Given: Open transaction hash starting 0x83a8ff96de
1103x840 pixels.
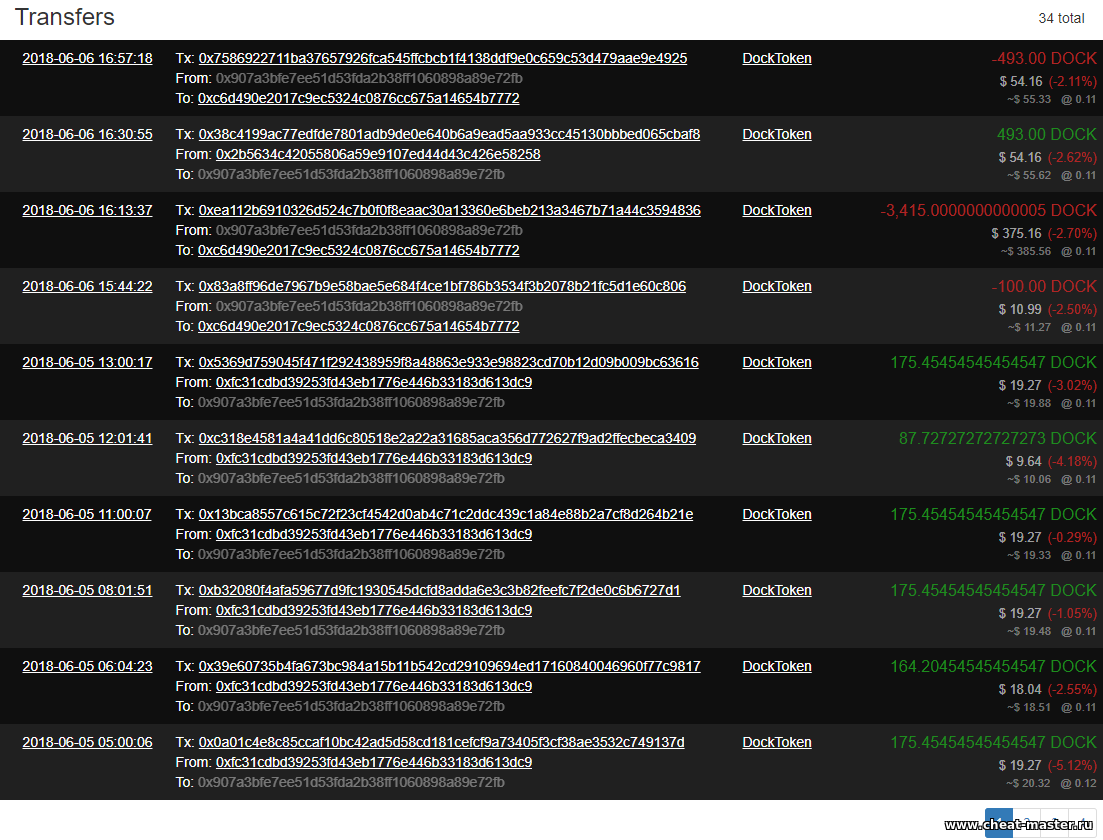Looking at the screenshot, I should click(442, 286).
